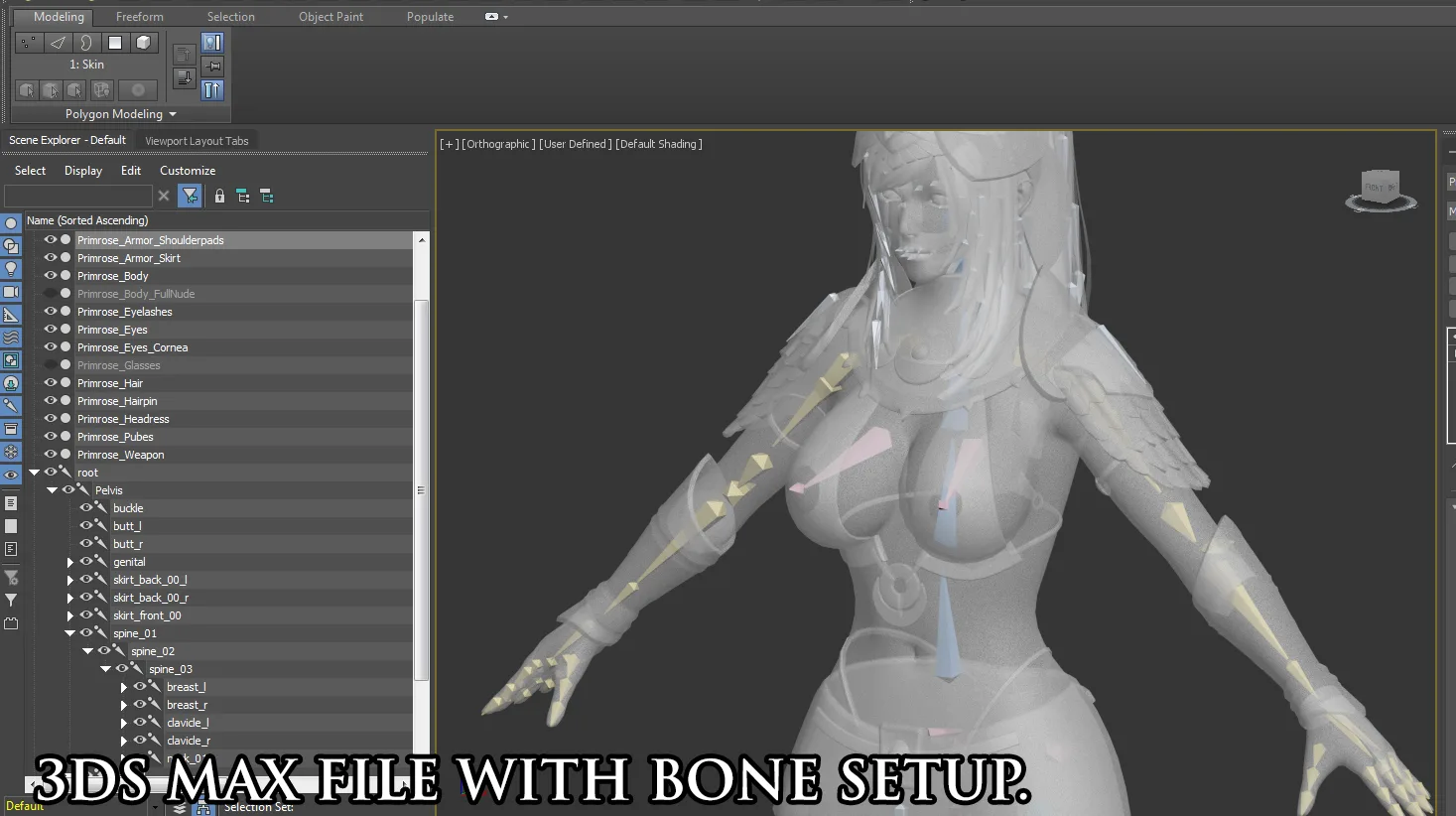
Task: Open Scene Explorer Customize menu
Action: (x=188, y=171)
